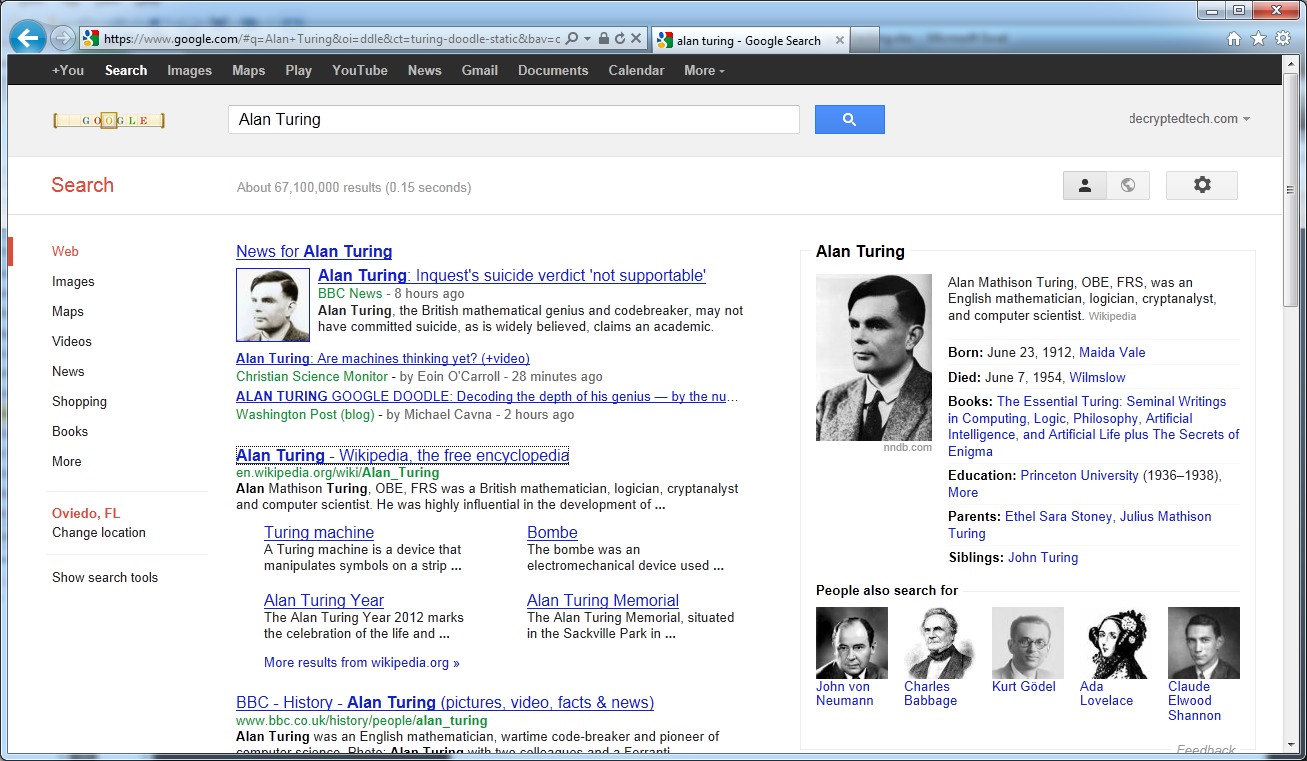This screenshot has width=1307, height=761.
Task: Open Maps in the top Google bar
Action: pos(249,70)
